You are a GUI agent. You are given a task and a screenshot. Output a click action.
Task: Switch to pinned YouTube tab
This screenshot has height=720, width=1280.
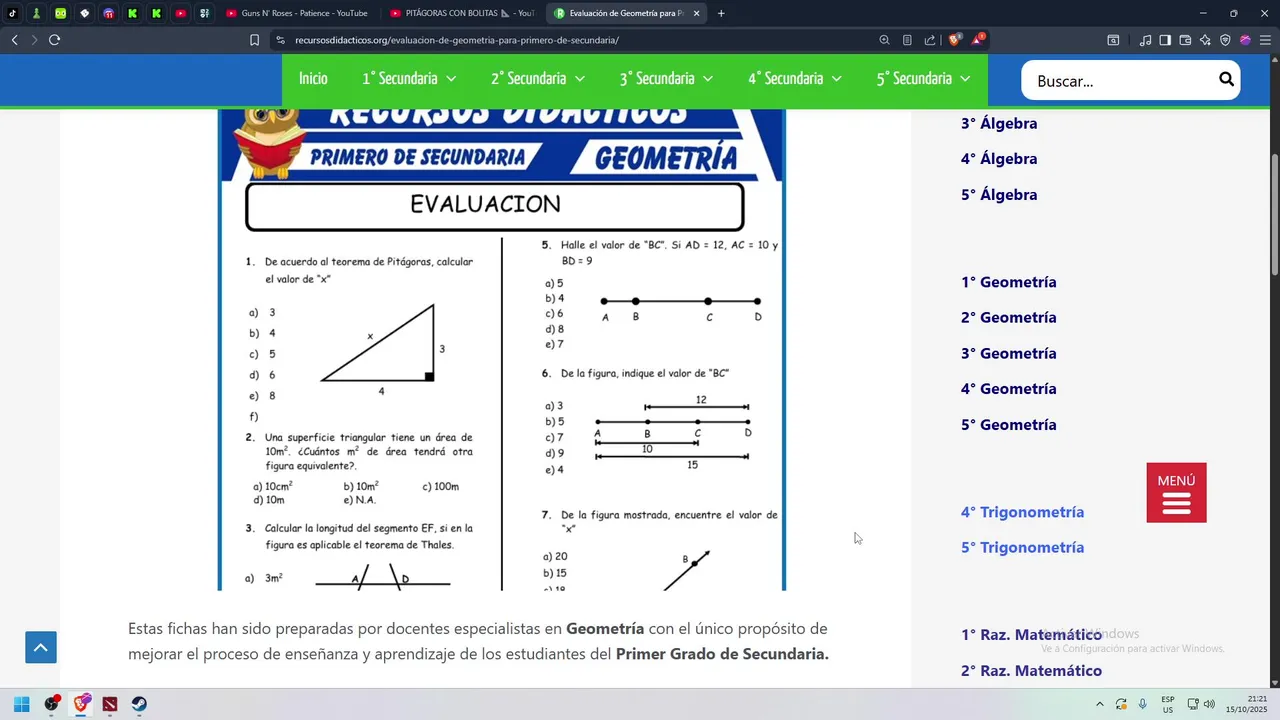180,13
